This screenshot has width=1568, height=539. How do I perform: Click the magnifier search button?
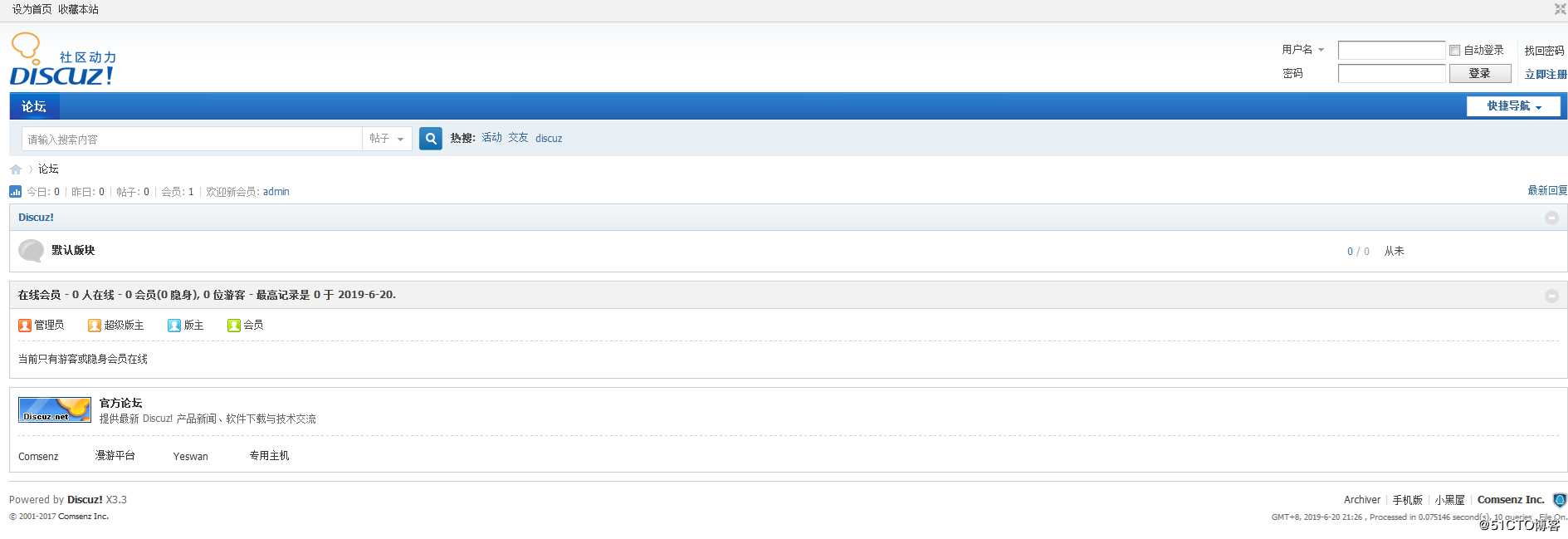(x=431, y=139)
